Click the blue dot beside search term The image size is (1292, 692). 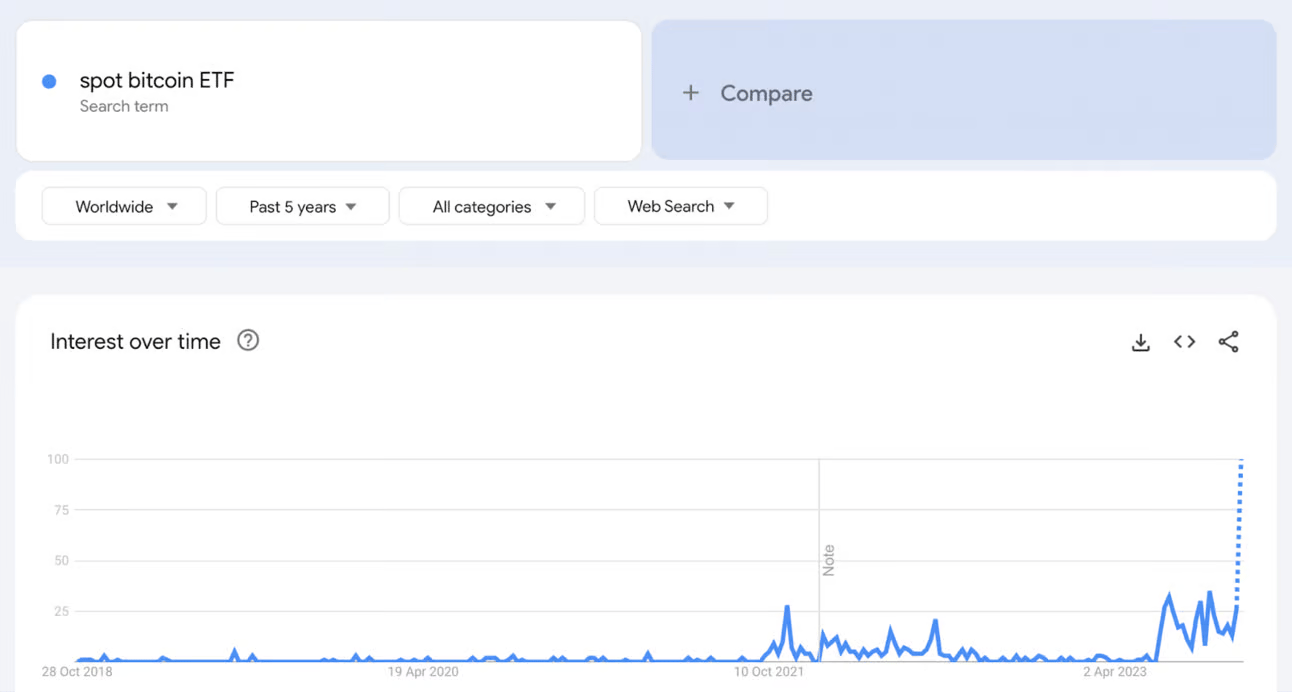(x=49, y=82)
